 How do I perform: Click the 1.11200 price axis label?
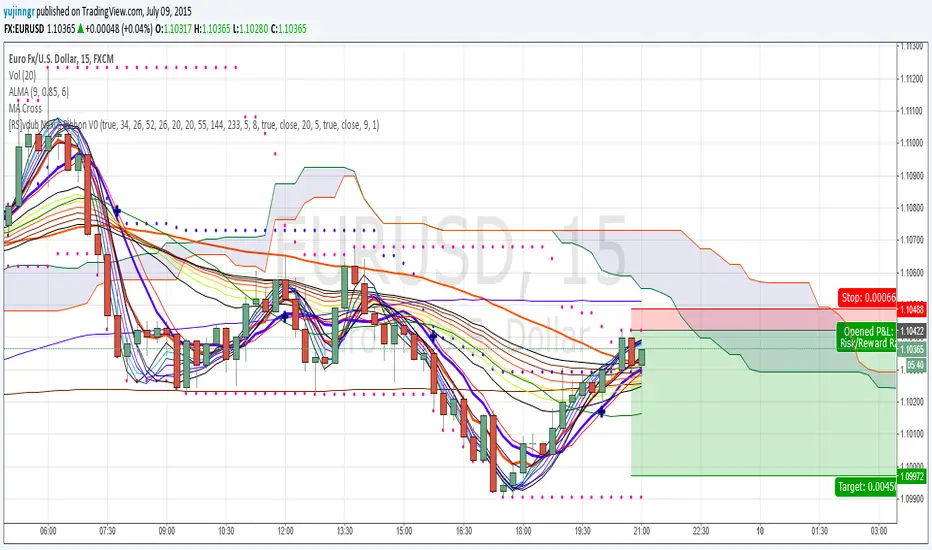(x=912, y=78)
